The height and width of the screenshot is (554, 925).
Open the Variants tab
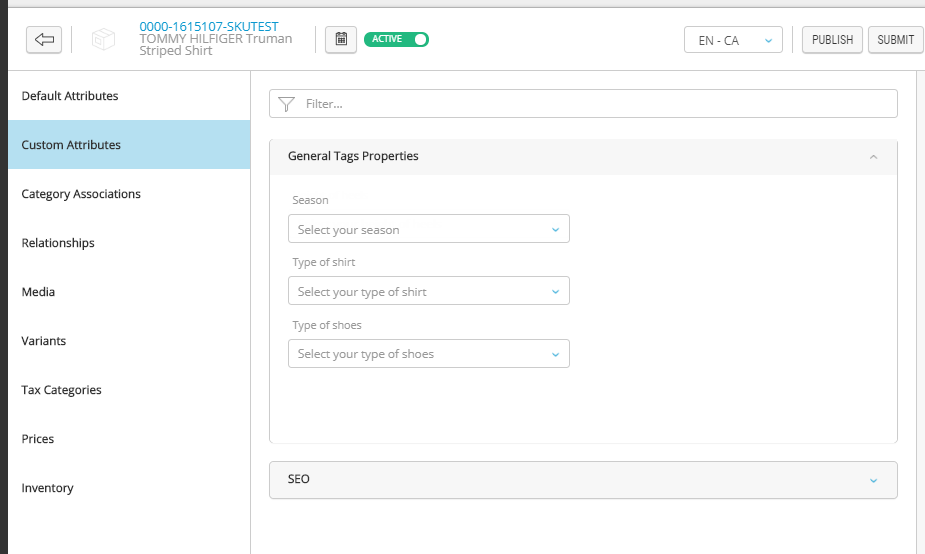pyautogui.click(x=44, y=341)
